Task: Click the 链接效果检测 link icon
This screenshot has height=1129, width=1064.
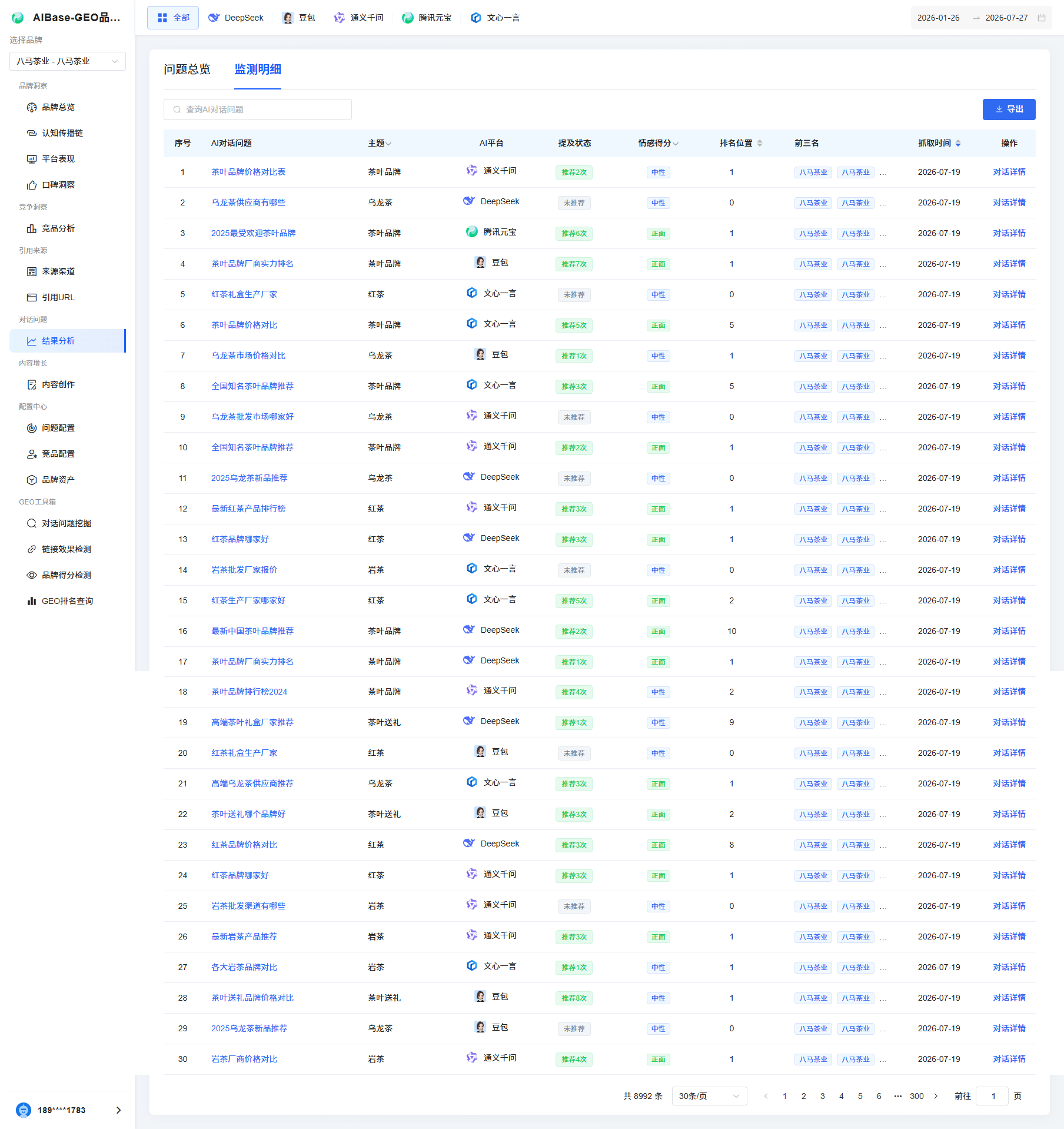Action: 32,549
